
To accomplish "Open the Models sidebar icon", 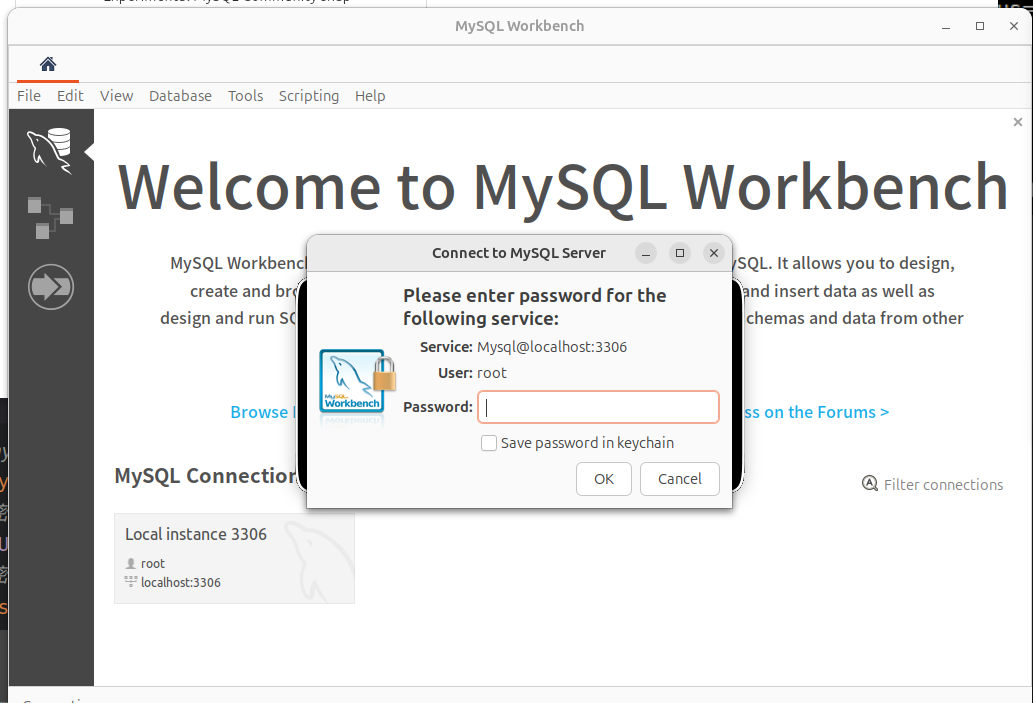I will 50,217.
